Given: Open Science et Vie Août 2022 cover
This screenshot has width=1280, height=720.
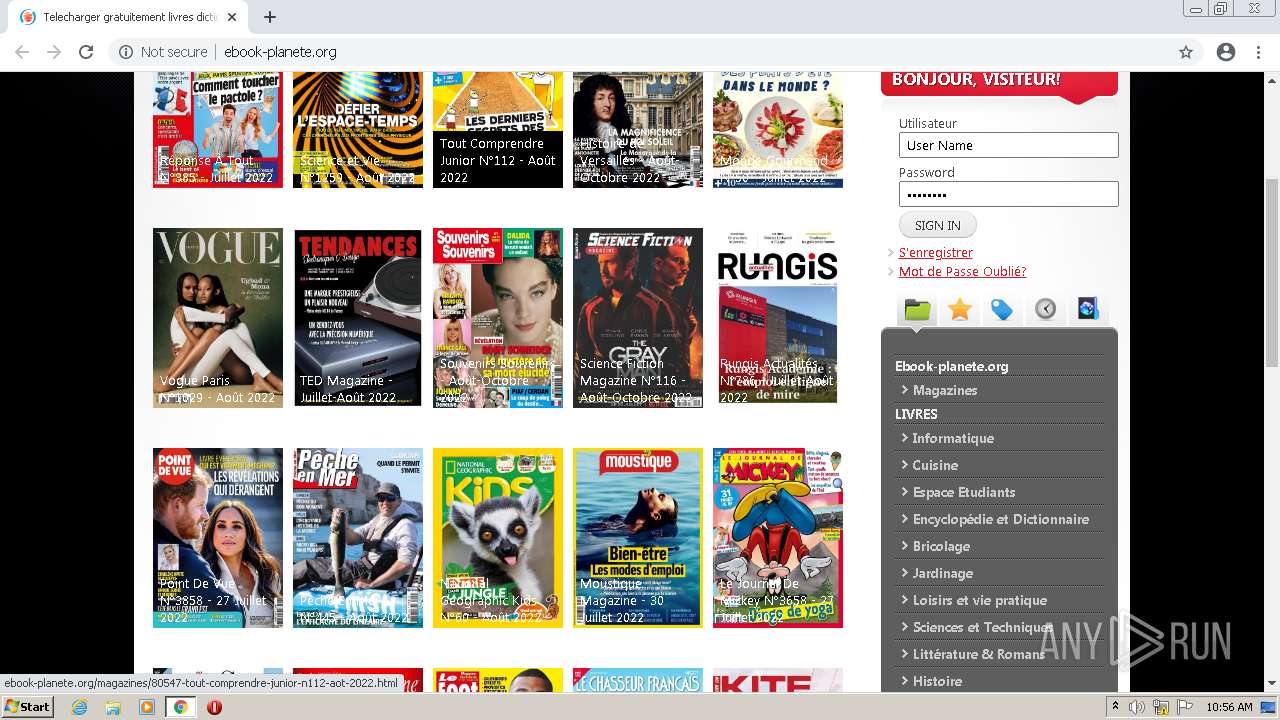Looking at the screenshot, I should click(x=358, y=130).
